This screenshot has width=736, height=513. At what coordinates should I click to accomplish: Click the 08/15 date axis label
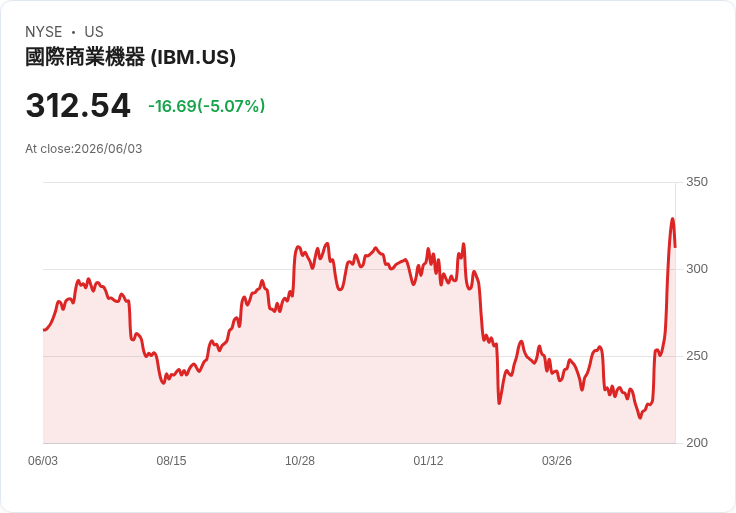tap(171, 461)
